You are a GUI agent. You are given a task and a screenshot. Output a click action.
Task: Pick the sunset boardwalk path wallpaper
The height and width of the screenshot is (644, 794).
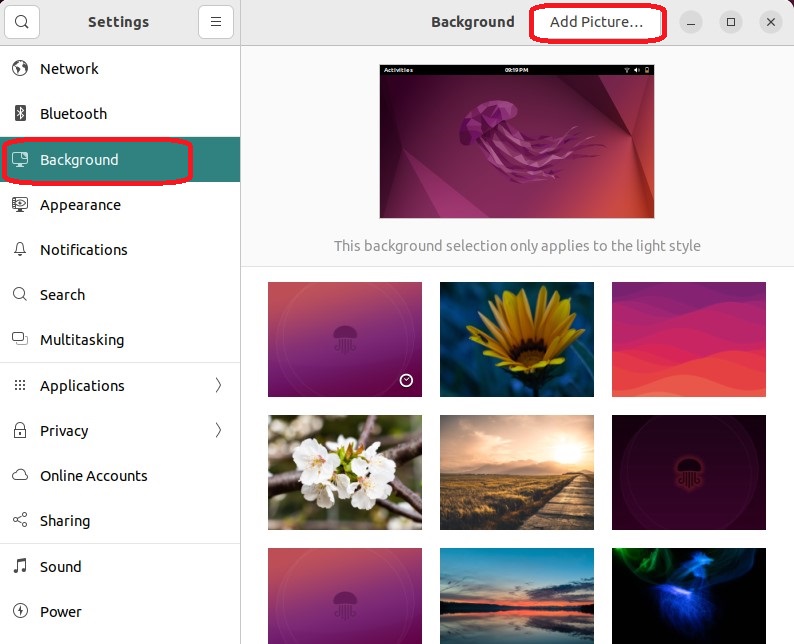coord(517,472)
